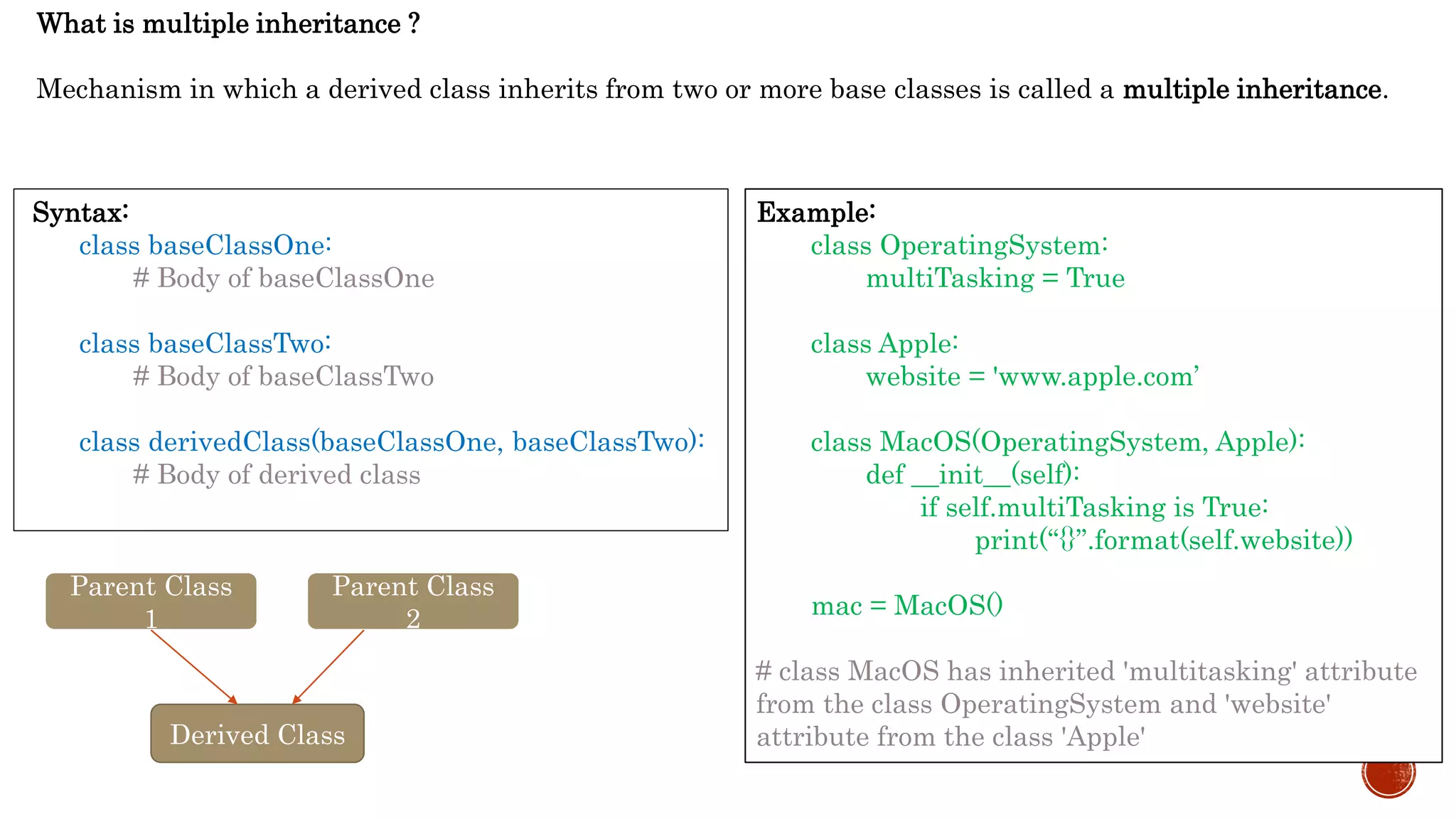
Task: Click the 'class MacOS(OperatingSystem, Apple):' line
Action: click(x=1057, y=442)
